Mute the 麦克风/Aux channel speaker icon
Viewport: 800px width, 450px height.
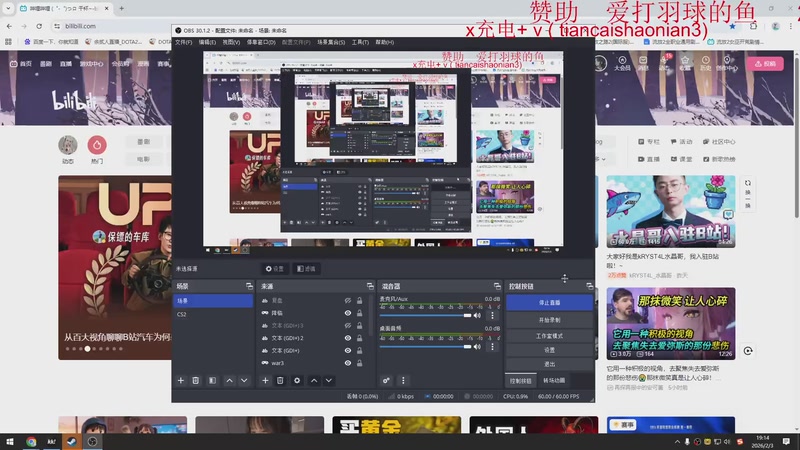[x=477, y=316]
